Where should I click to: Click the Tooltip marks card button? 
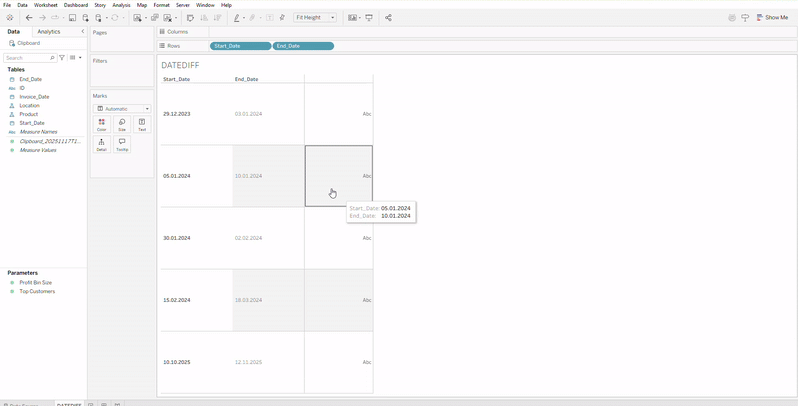pyautogui.click(x=122, y=144)
